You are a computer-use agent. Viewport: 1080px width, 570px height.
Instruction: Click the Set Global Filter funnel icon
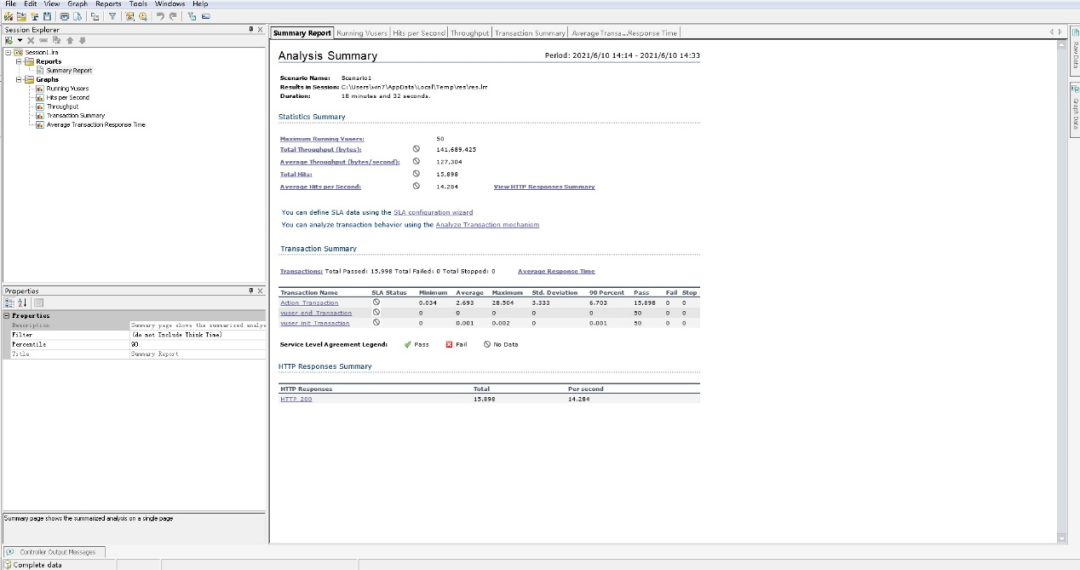112,17
